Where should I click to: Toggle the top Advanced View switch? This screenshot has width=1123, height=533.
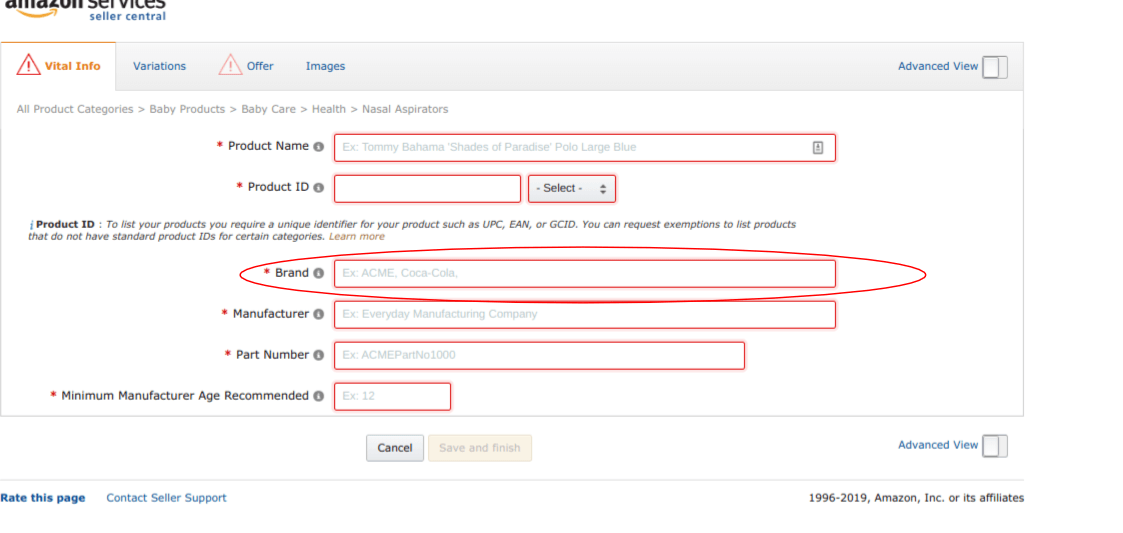(994, 67)
